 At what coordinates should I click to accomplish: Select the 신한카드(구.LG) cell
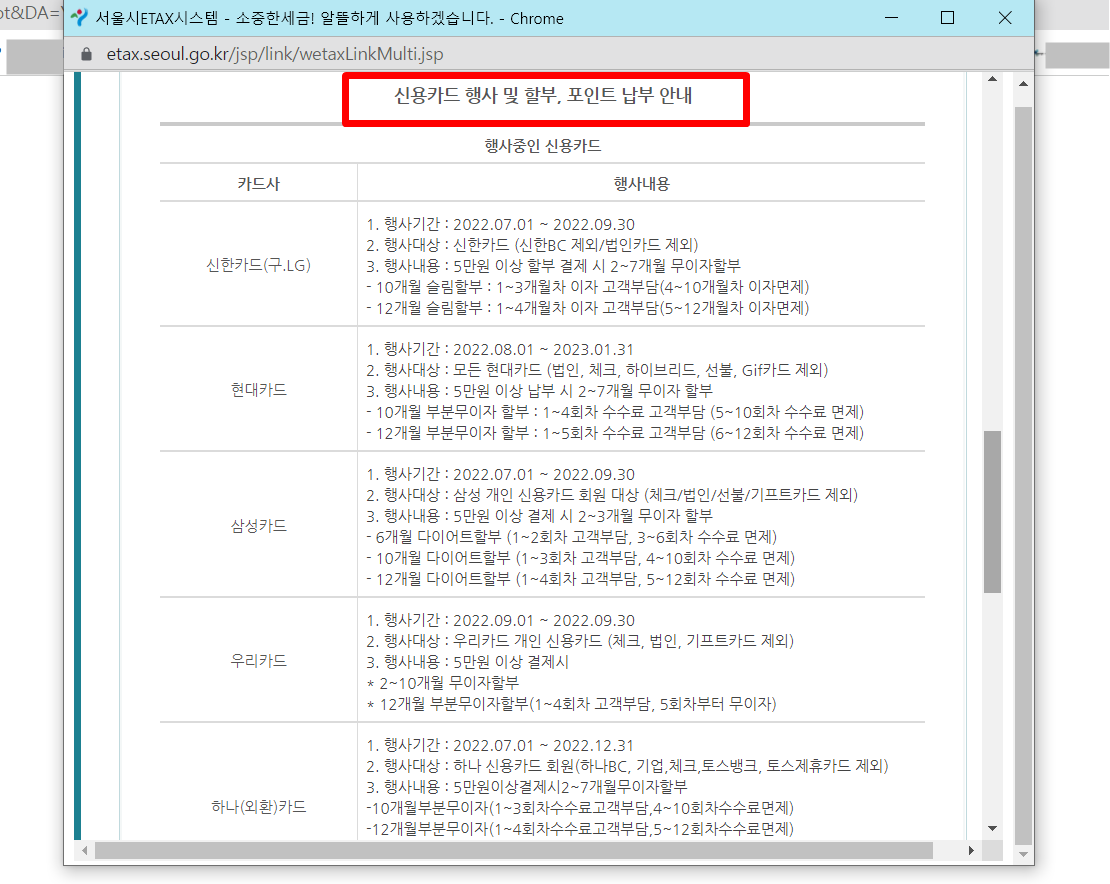click(x=258, y=265)
